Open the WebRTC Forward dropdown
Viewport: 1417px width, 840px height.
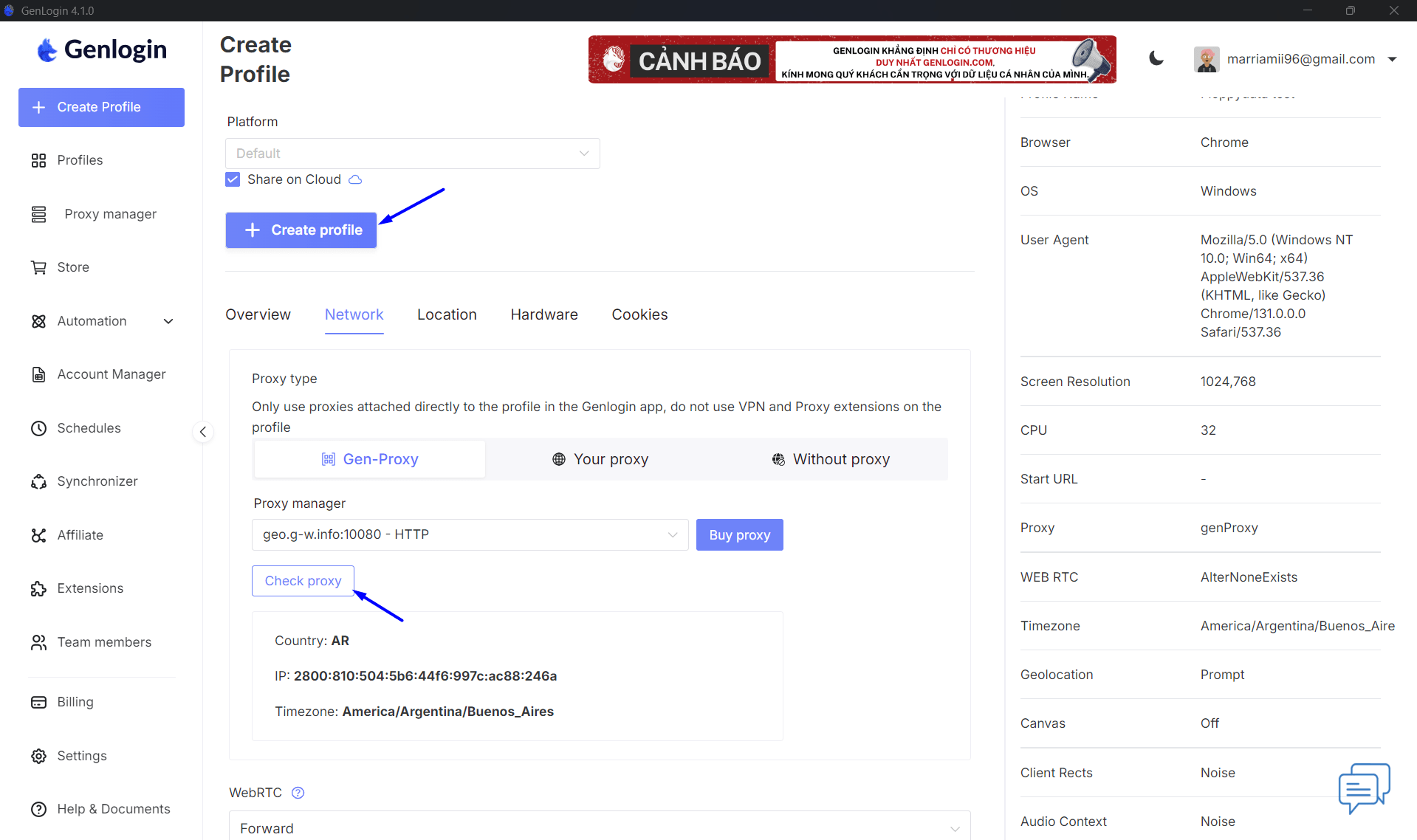[600, 827]
